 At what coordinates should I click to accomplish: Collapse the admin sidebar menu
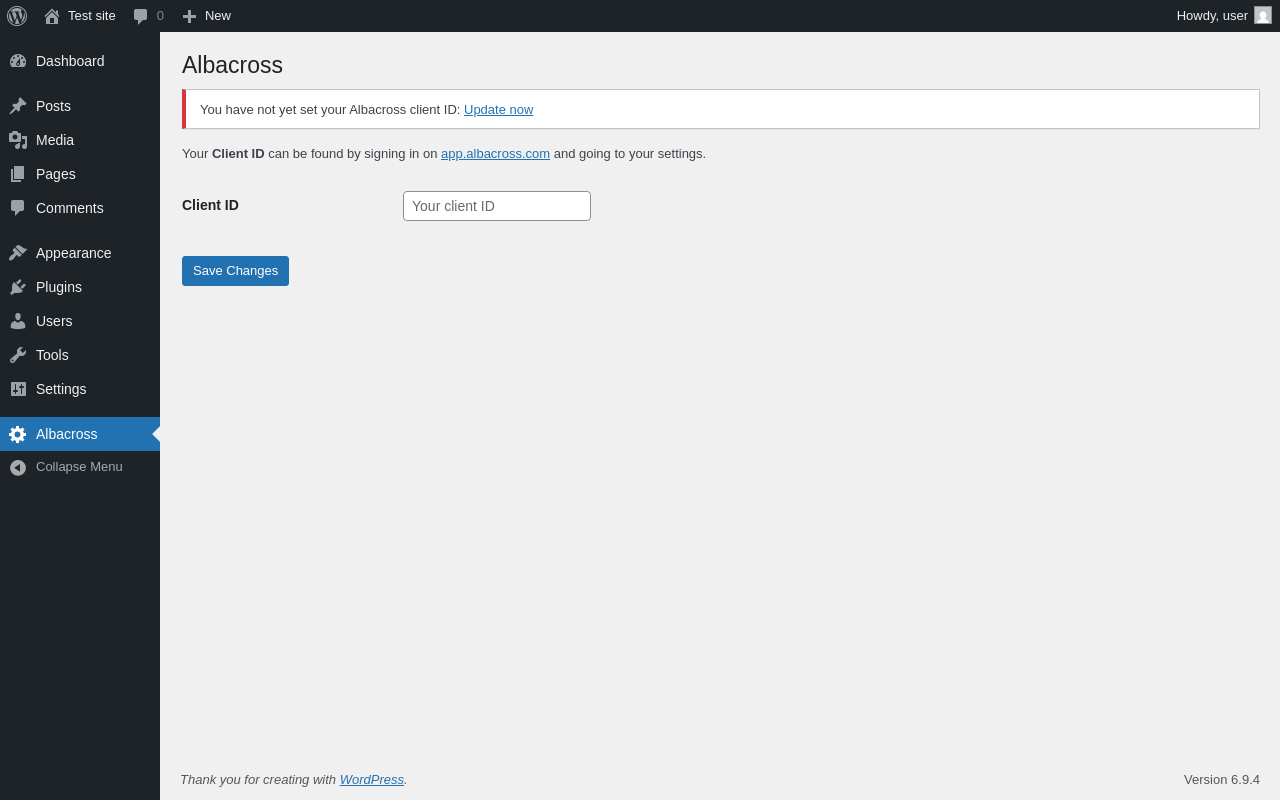(x=80, y=467)
